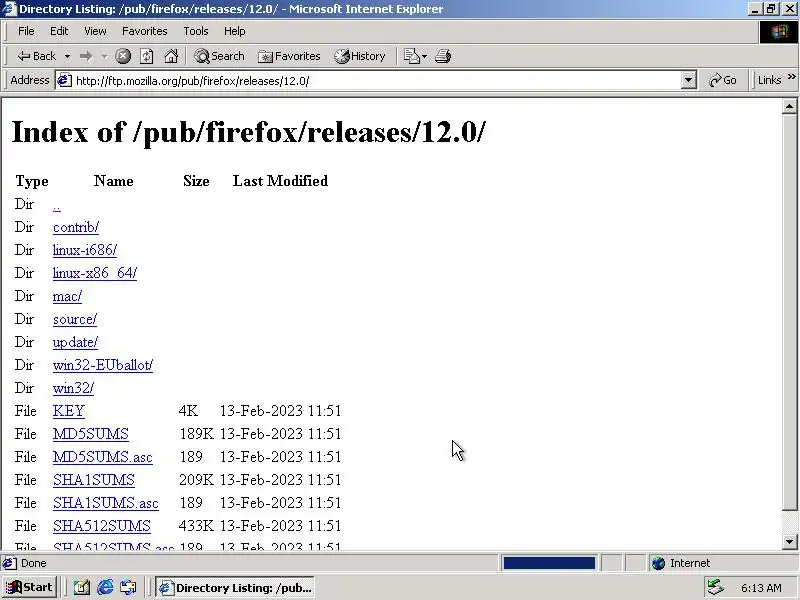
Task: Open the Tools menu
Action: 196,31
